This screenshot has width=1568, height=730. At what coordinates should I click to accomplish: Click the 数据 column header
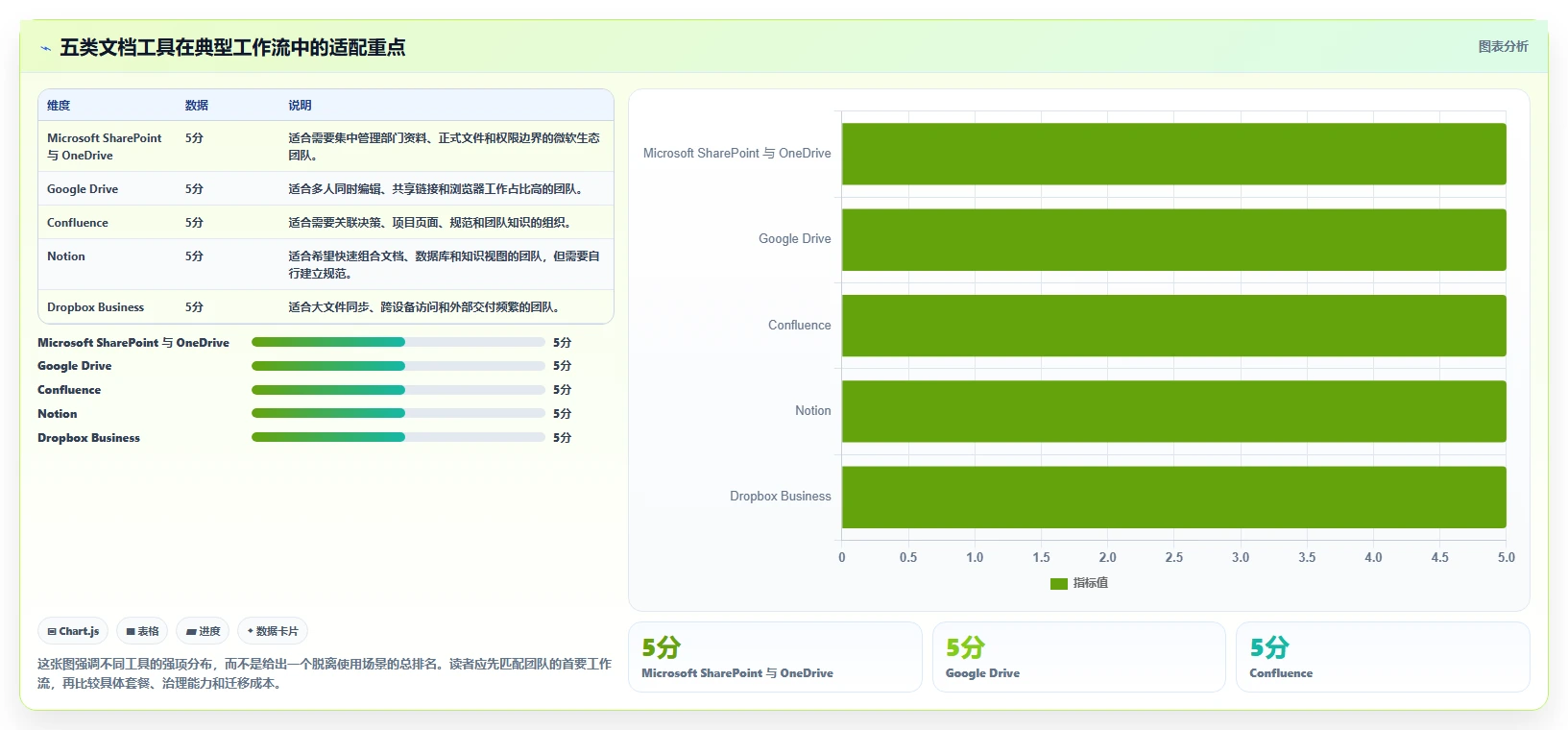pos(197,106)
